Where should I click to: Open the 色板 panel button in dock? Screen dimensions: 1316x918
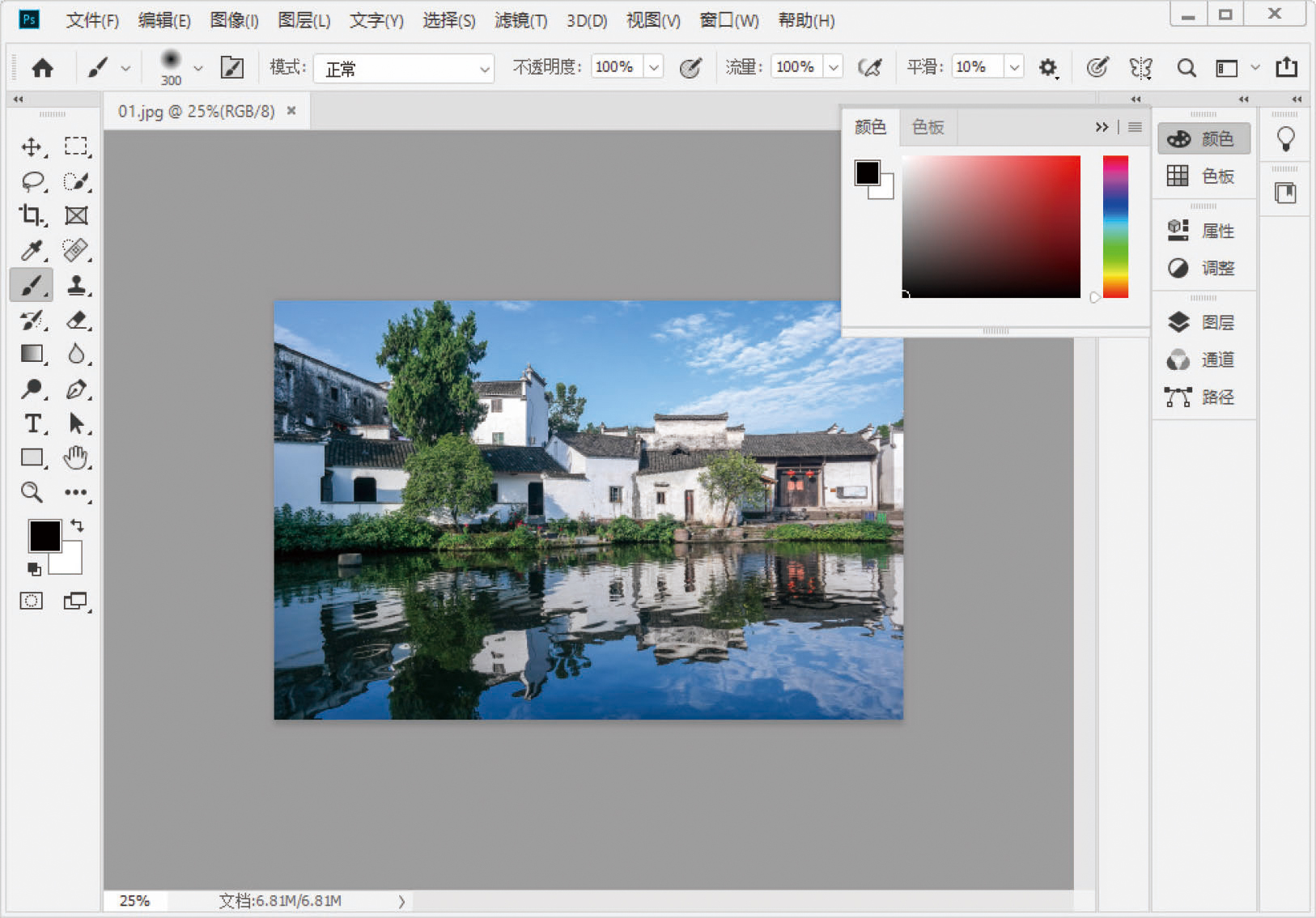(1203, 176)
